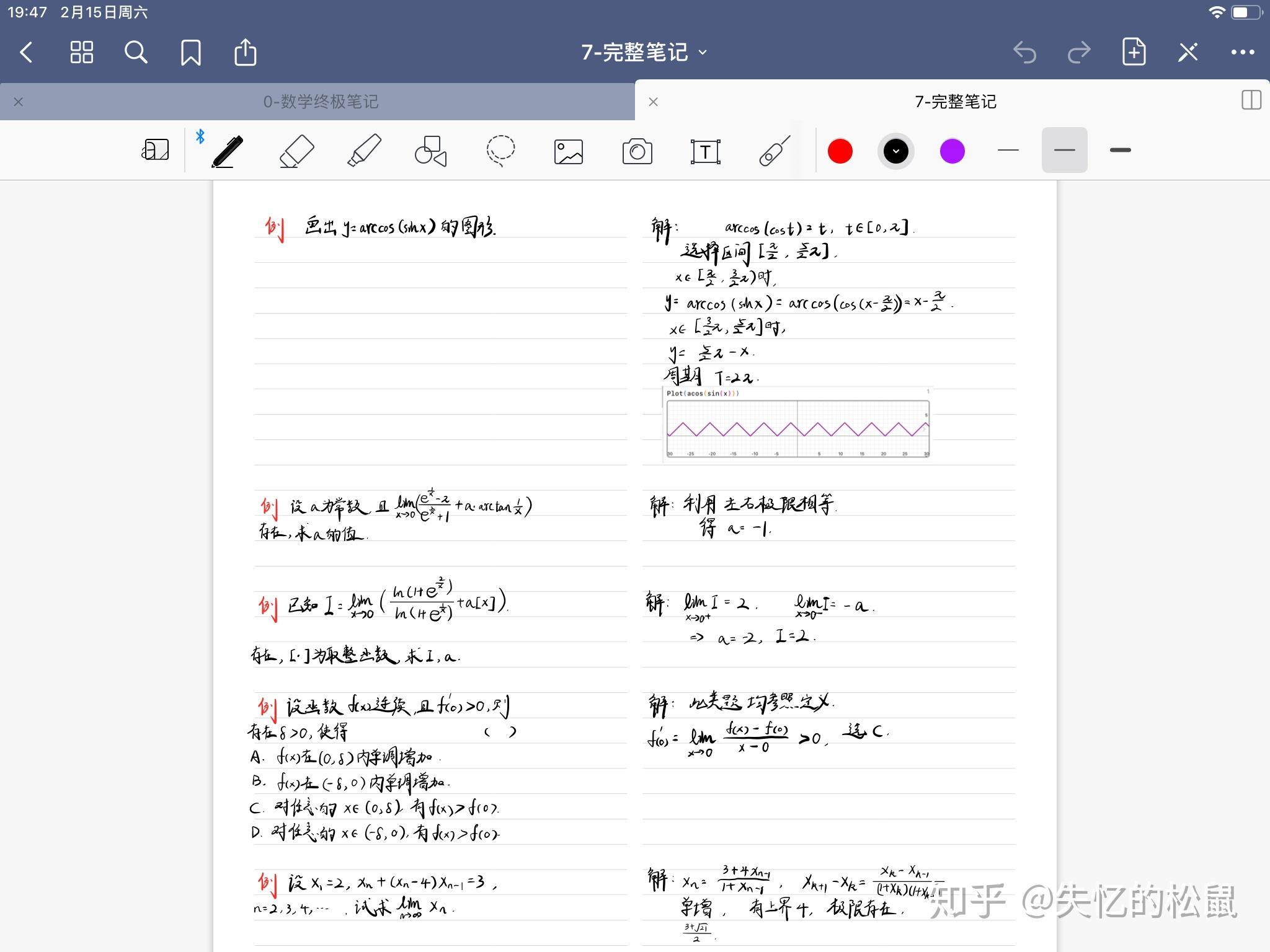The image size is (1270, 952).
Task: Tap the Bluetooth stylus indicator
Action: click(x=200, y=136)
